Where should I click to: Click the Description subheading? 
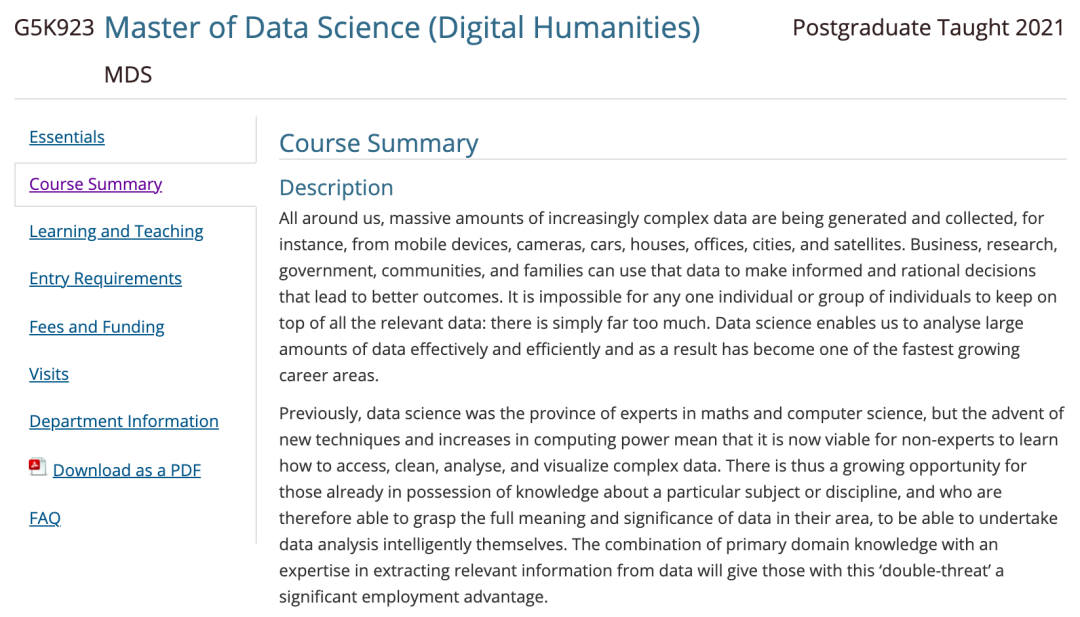336,188
